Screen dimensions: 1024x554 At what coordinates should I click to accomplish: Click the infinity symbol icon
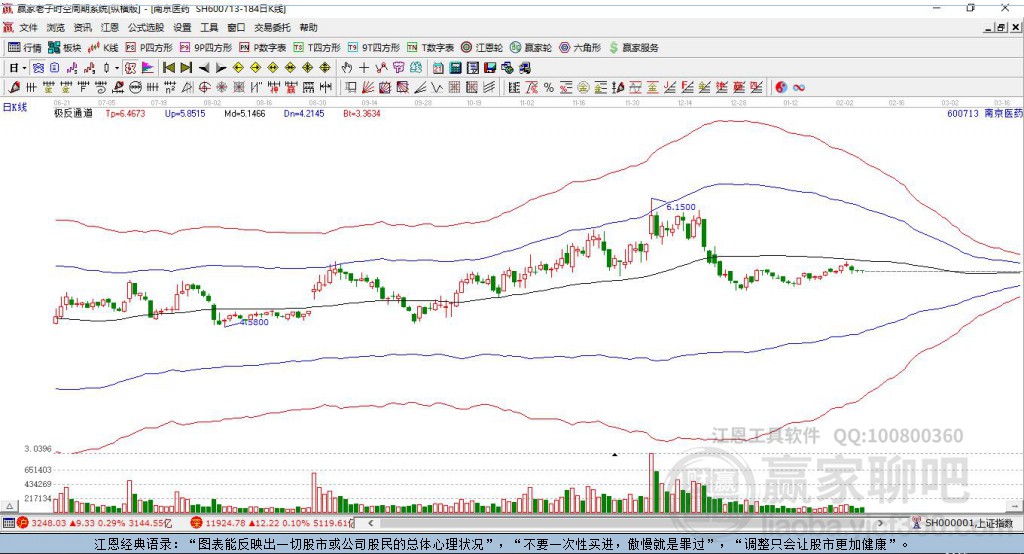[x=799, y=87]
